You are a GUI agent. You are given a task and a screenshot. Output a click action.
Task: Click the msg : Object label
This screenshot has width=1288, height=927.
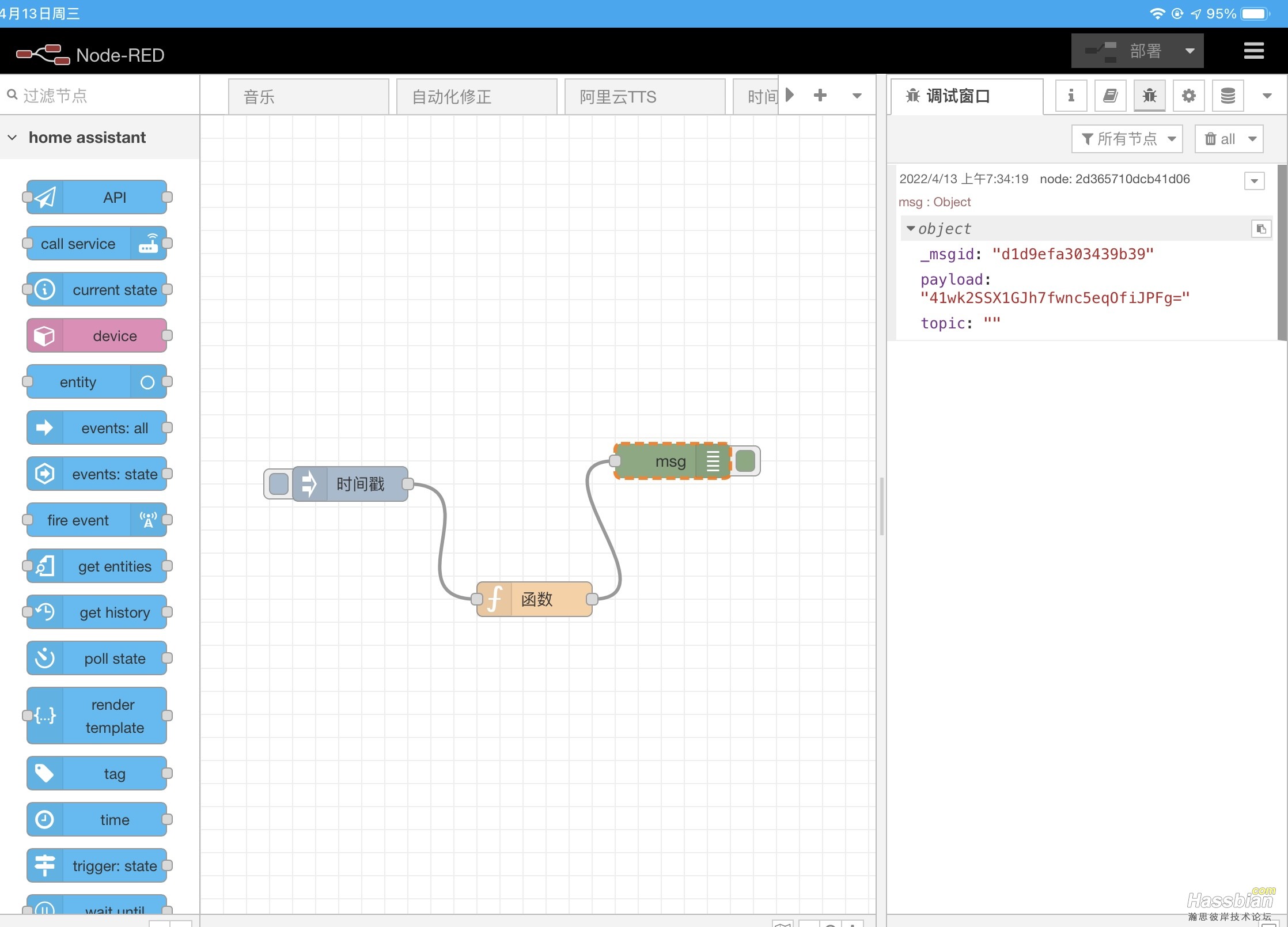(x=934, y=202)
